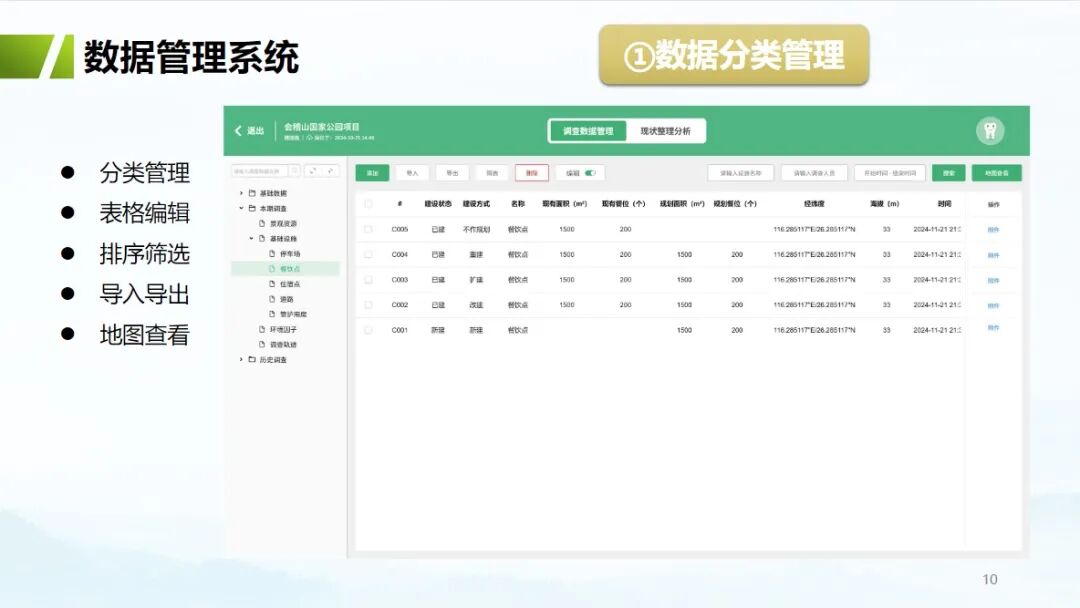Click the 导出 export button
The width and height of the screenshot is (1080, 608).
click(452, 173)
